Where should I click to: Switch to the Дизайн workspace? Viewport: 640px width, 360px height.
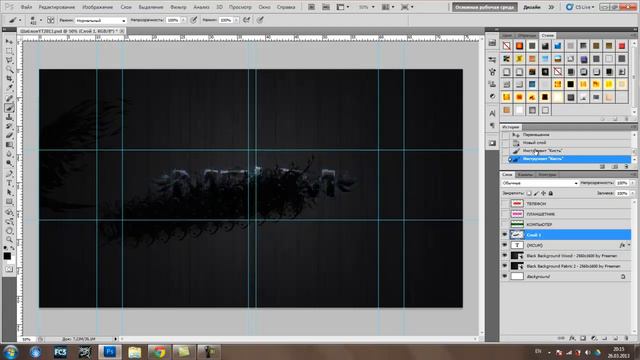532,7
